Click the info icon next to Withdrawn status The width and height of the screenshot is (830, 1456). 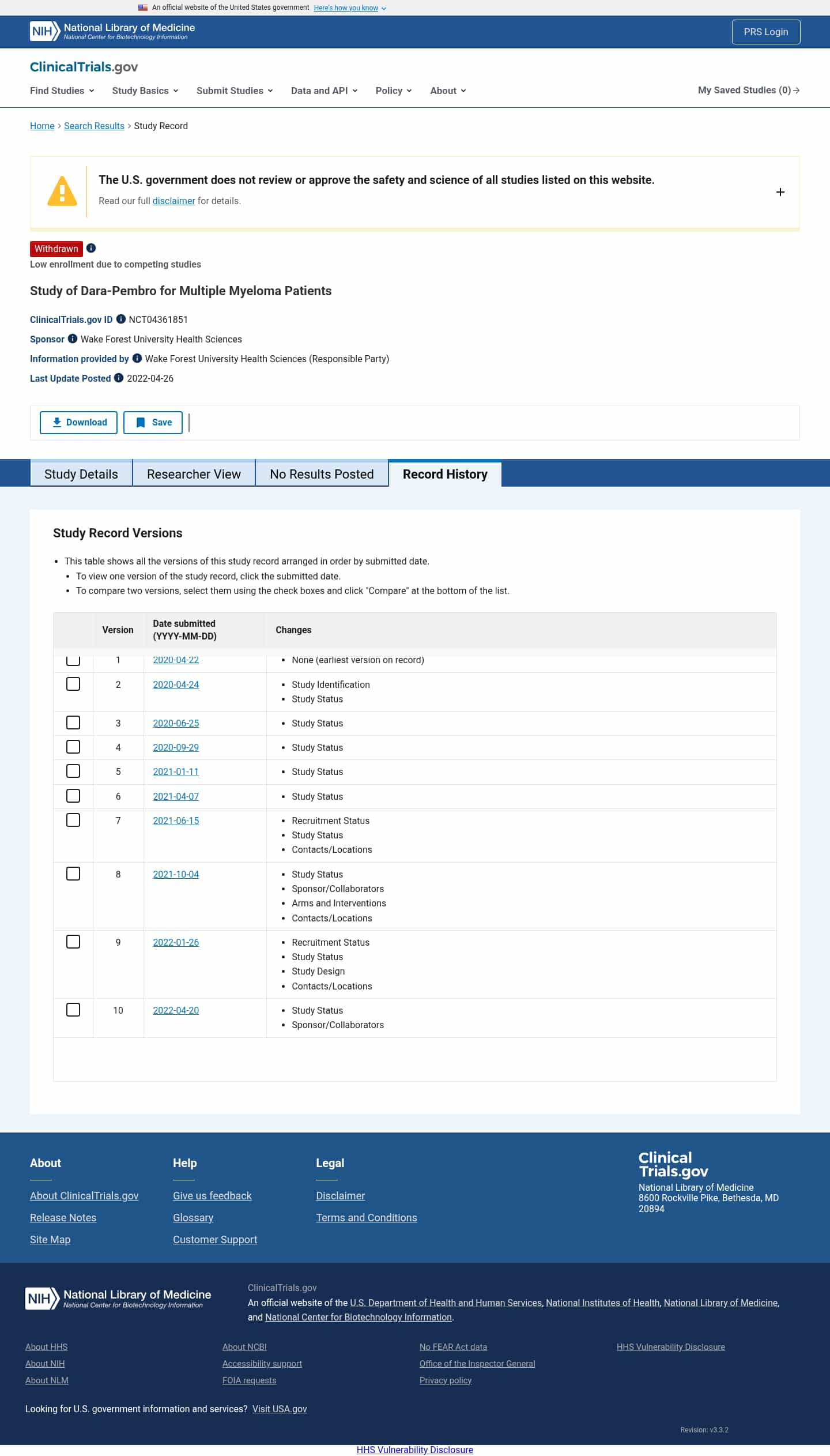tap(91, 248)
